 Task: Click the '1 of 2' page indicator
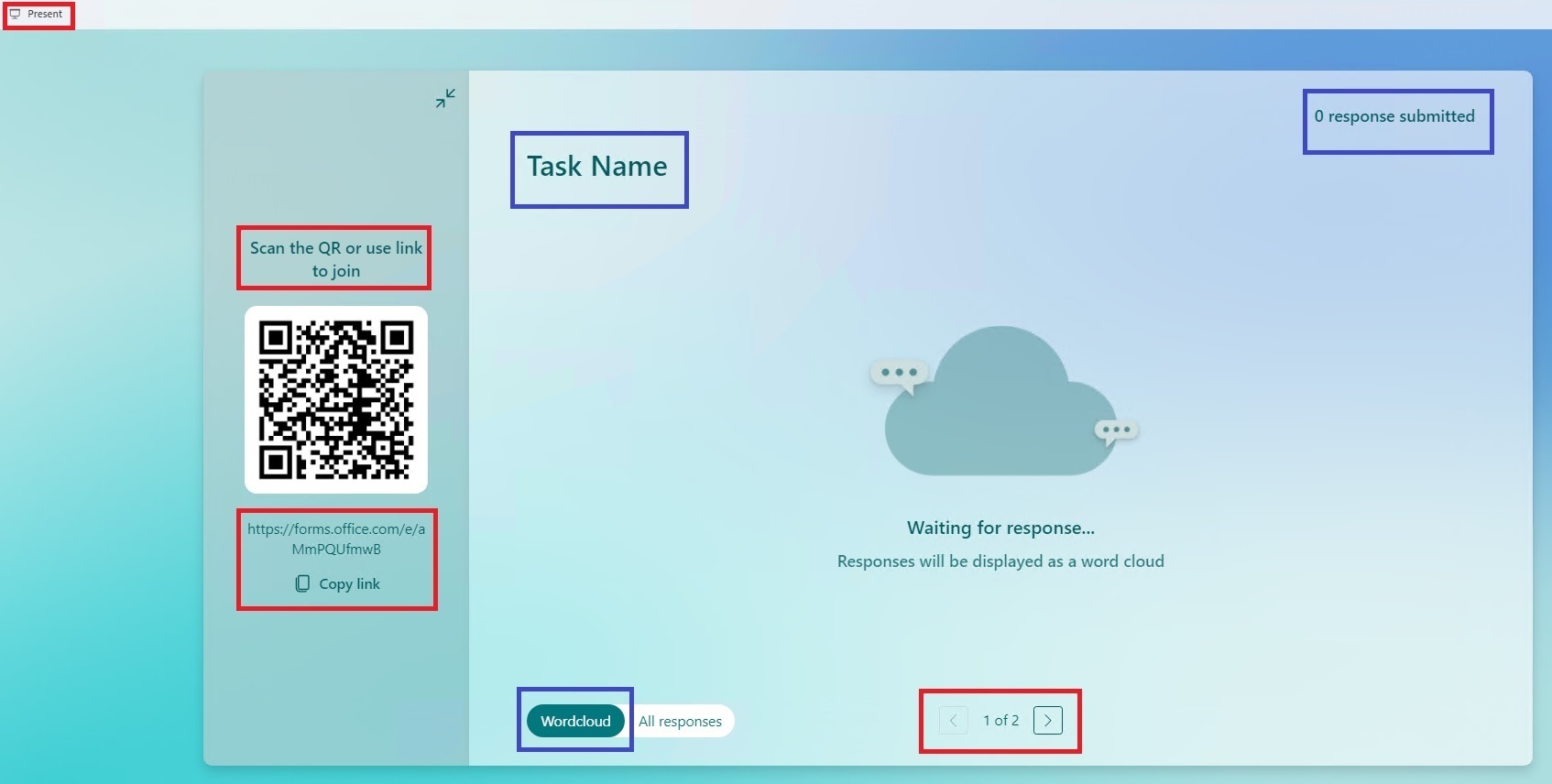[x=1000, y=721]
